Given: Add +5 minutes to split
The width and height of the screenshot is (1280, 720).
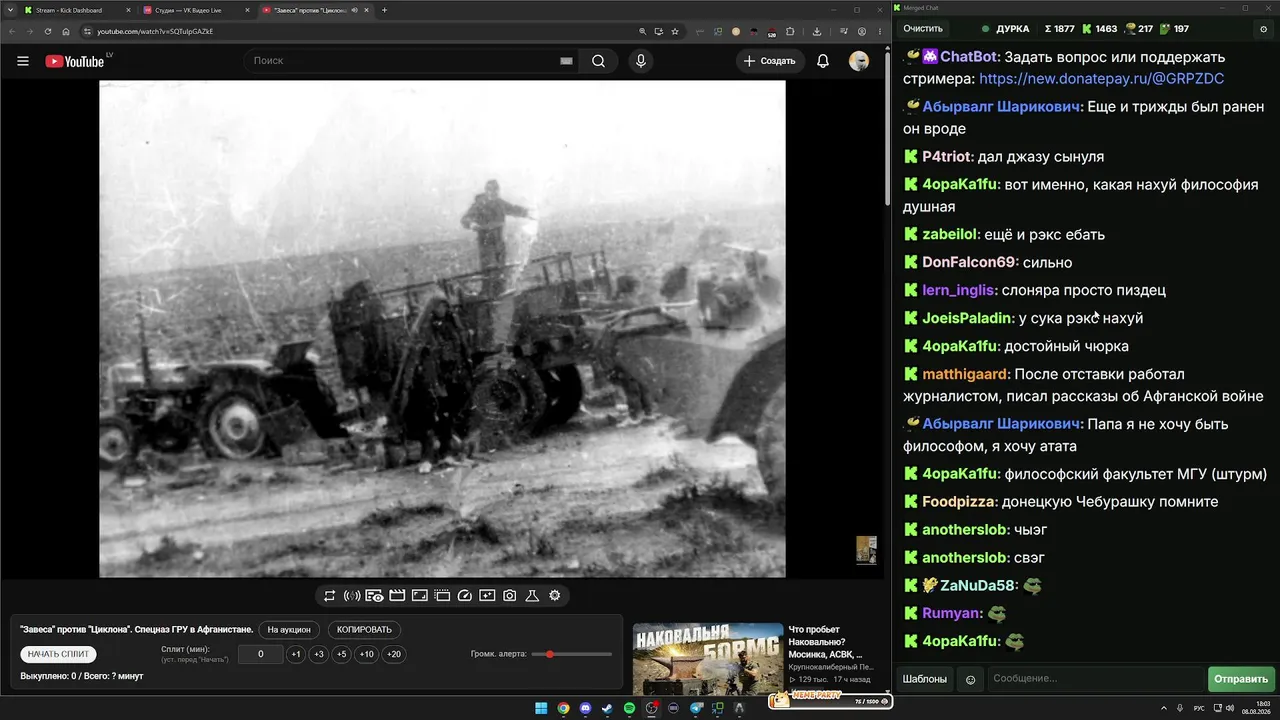Looking at the screenshot, I should point(342,654).
